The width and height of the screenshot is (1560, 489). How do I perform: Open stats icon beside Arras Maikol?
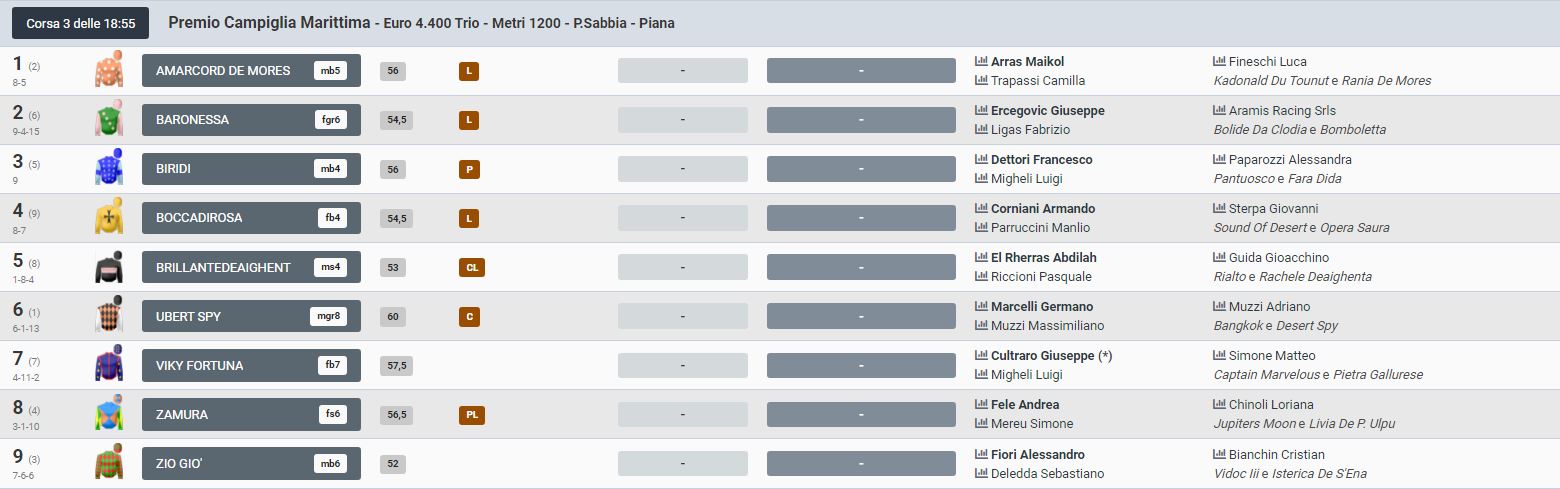pyautogui.click(x=981, y=62)
